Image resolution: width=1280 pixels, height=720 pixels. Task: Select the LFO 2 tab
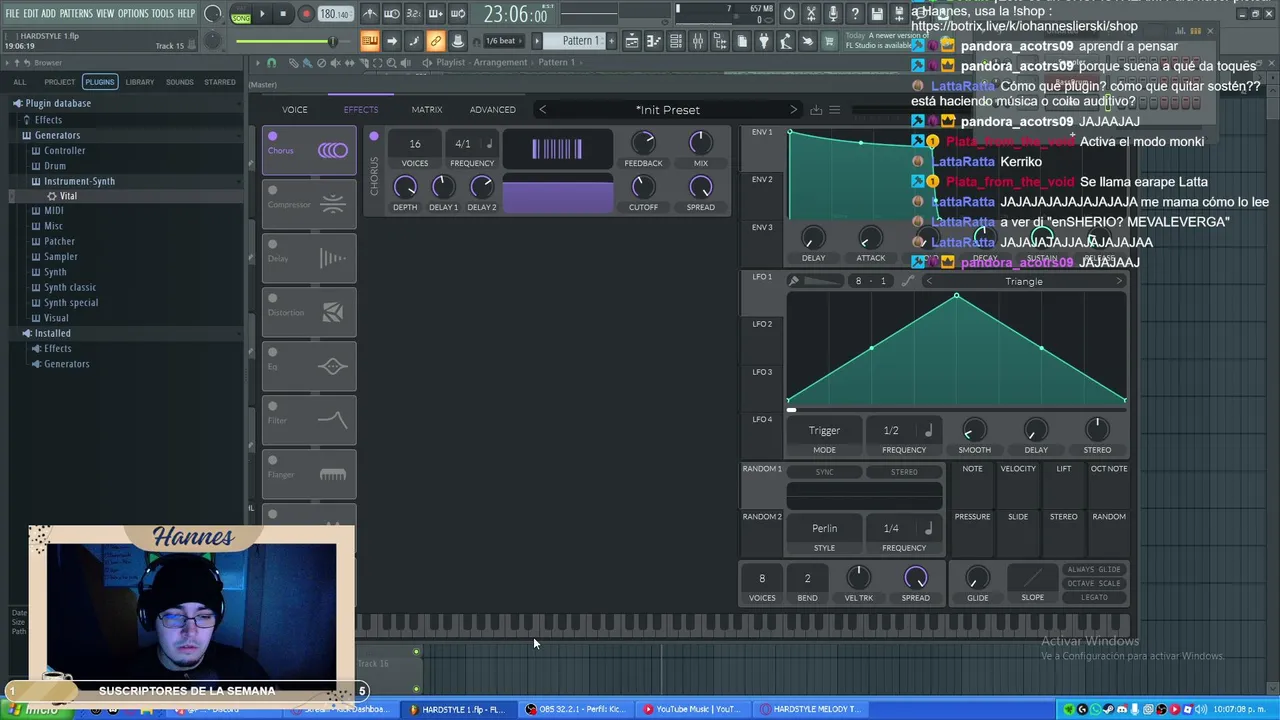[x=762, y=324]
